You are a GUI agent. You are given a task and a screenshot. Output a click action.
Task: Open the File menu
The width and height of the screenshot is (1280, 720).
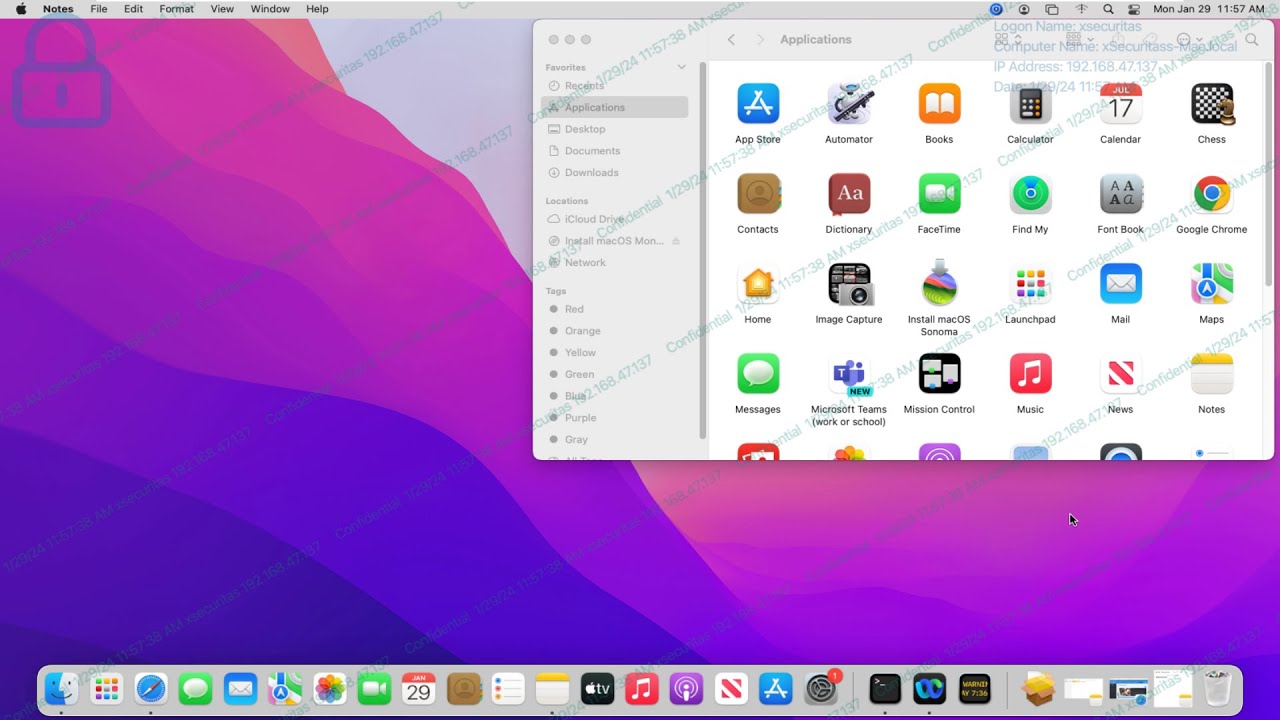pos(99,9)
